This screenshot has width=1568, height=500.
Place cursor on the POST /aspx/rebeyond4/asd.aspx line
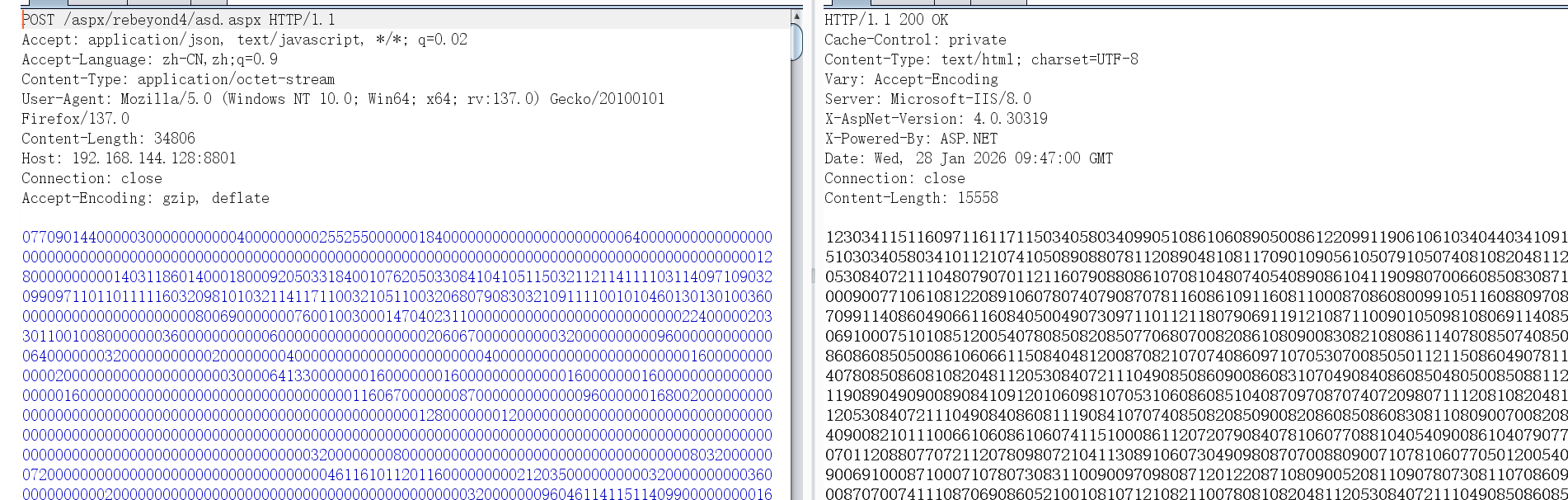pyautogui.click(x=178, y=20)
